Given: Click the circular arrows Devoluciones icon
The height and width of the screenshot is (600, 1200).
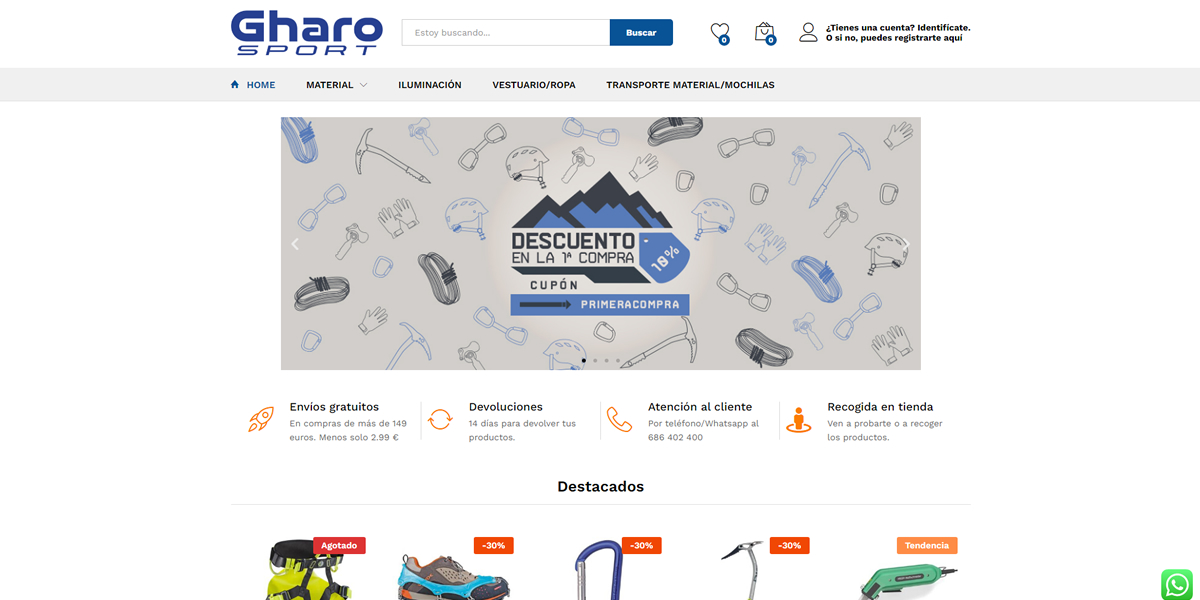Looking at the screenshot, I should tap(440, 419).
